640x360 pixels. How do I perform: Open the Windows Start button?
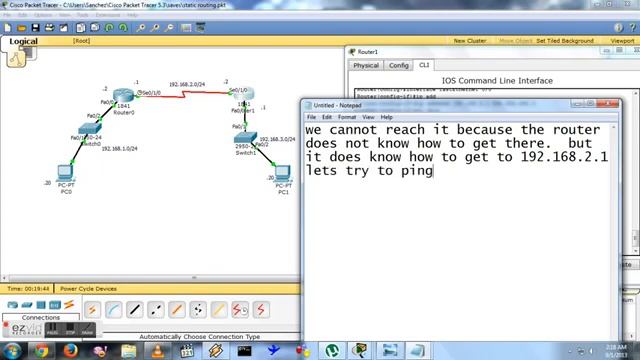(13, 351)
